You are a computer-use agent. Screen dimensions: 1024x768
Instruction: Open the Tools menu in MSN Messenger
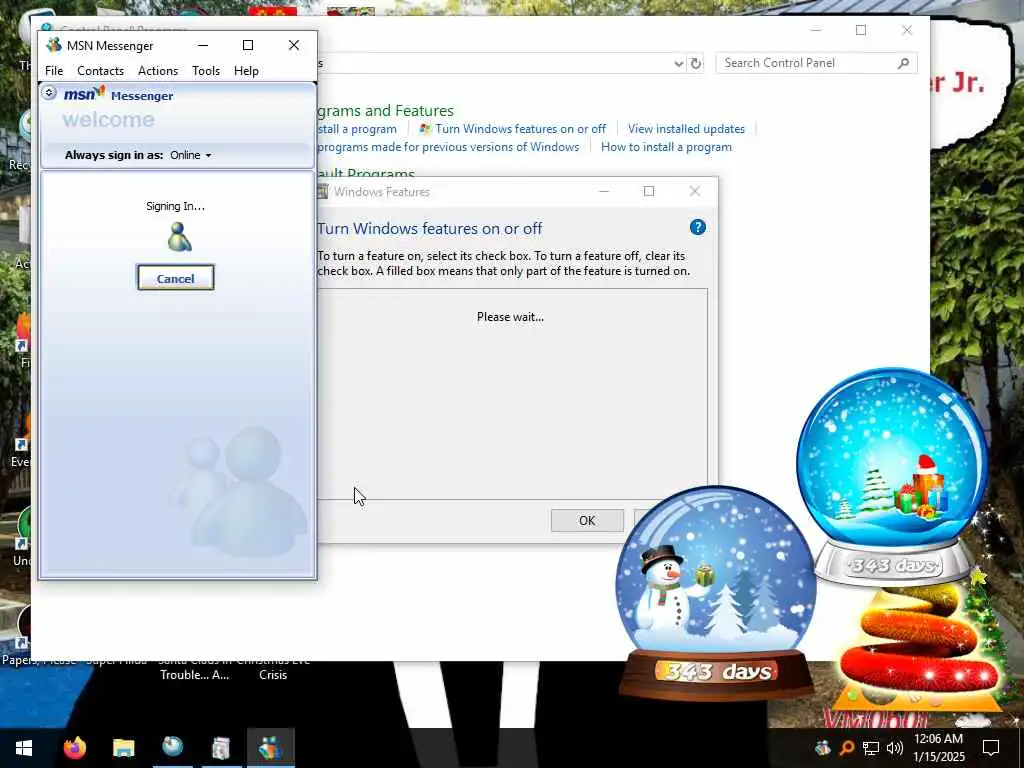[x=206, y=71]
